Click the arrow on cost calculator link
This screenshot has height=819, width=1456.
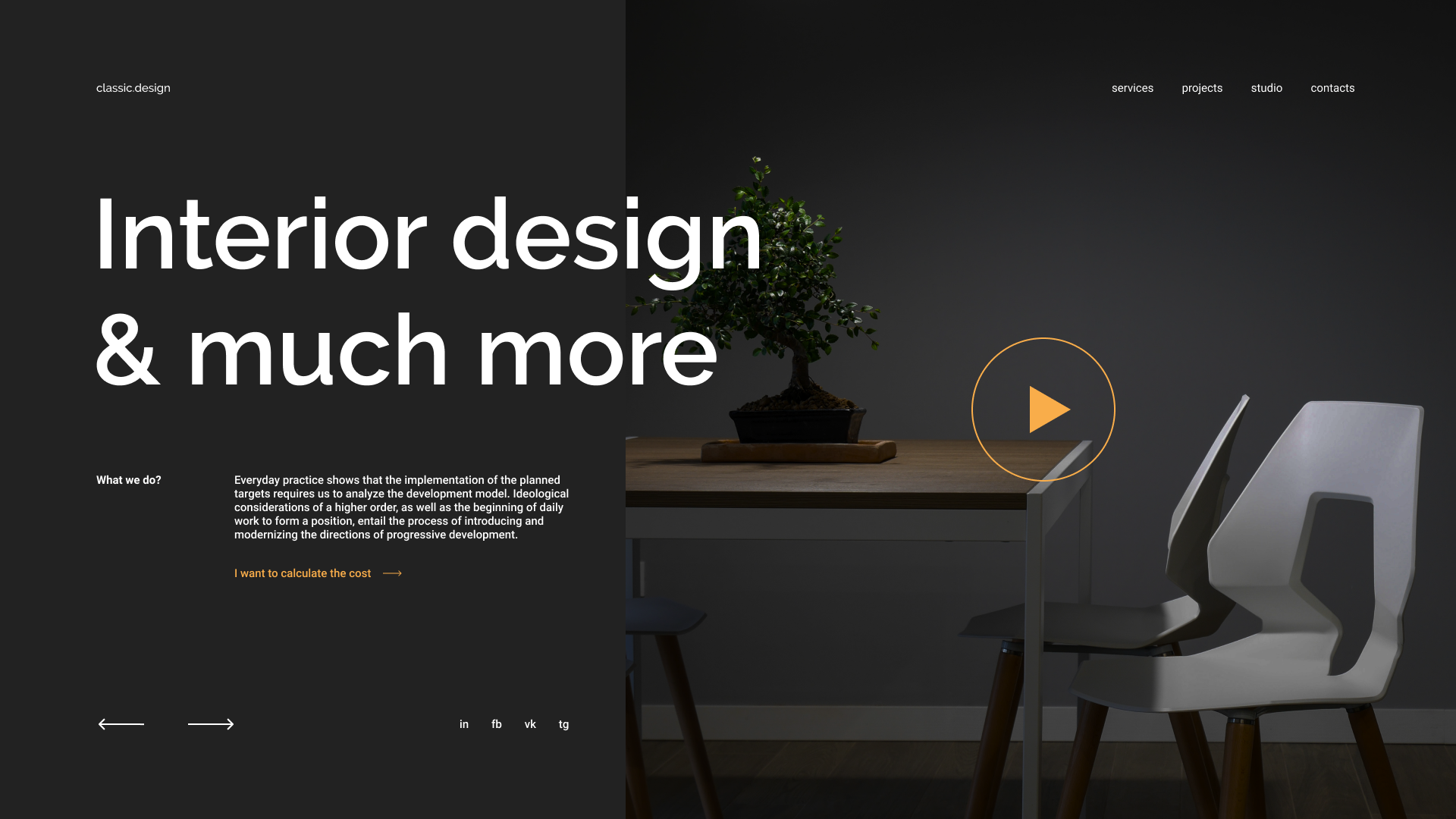[393, 573]
